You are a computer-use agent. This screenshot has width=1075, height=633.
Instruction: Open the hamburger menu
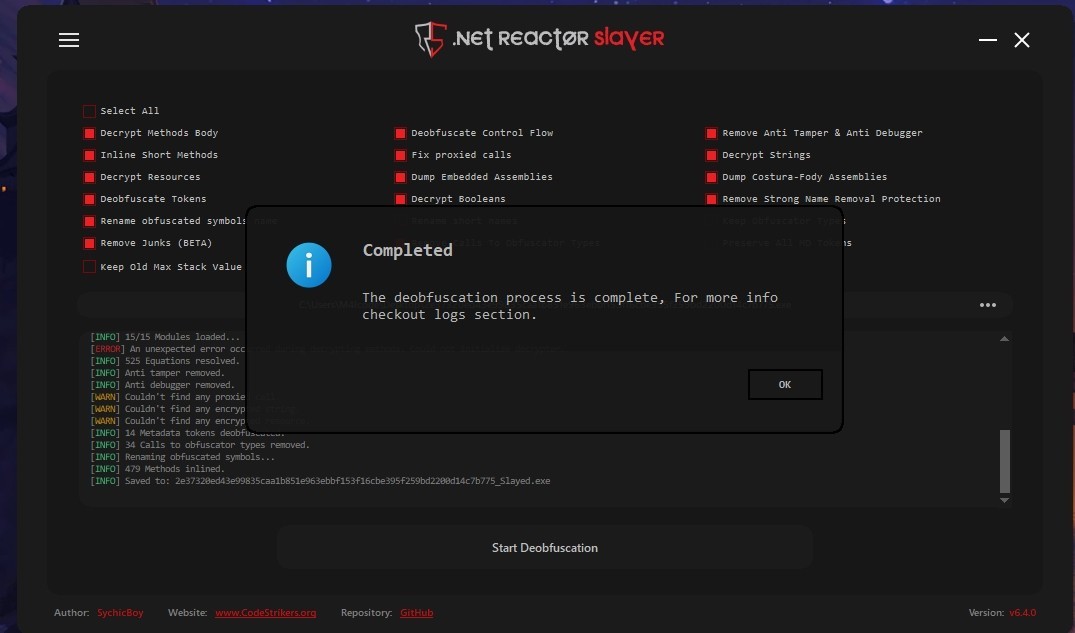click(x=69, y=40)
